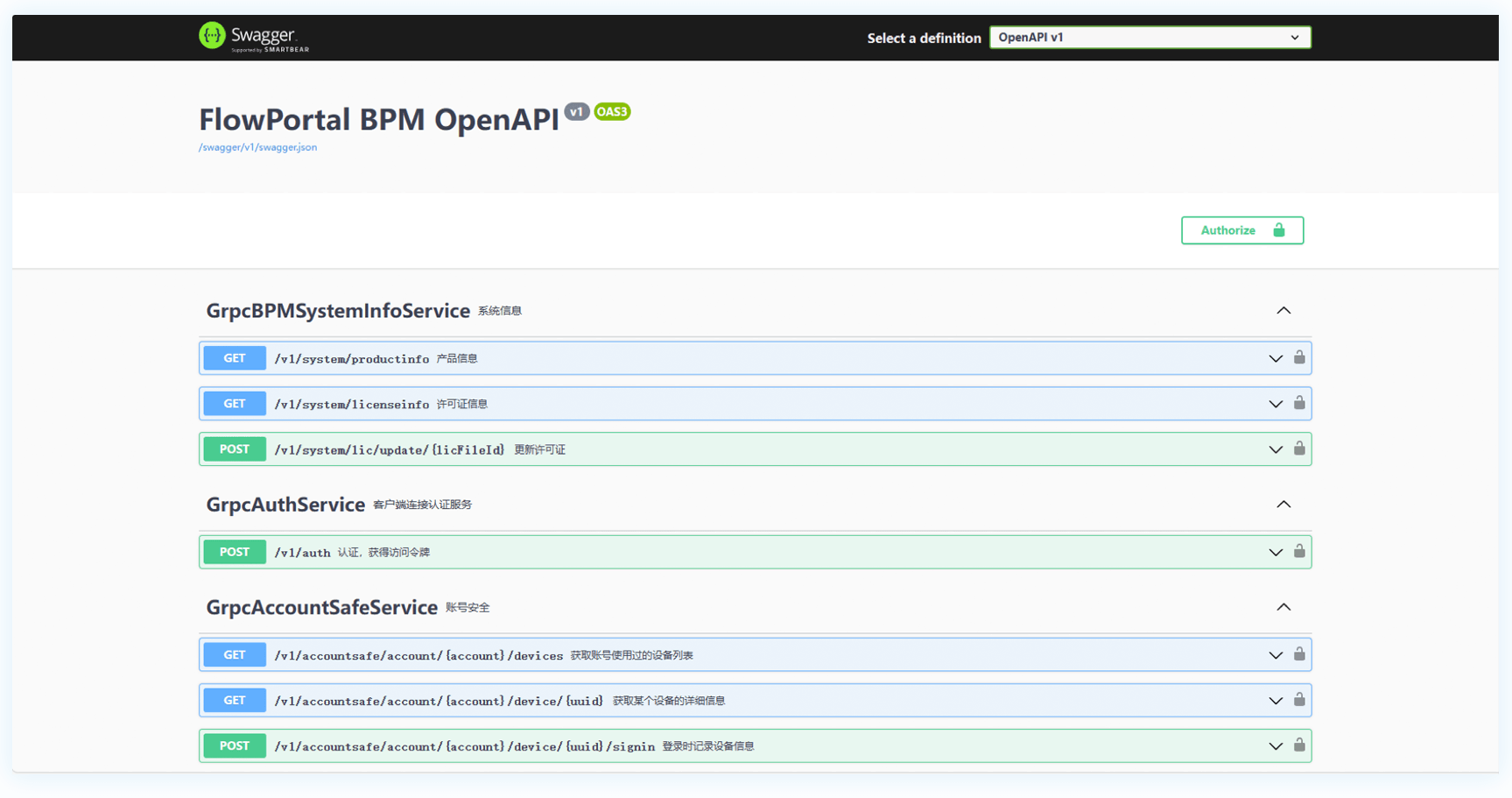Open the OpenAPI v1 definition dropdown
This screenshot has height=798, width=1512.
(1150, 38)
